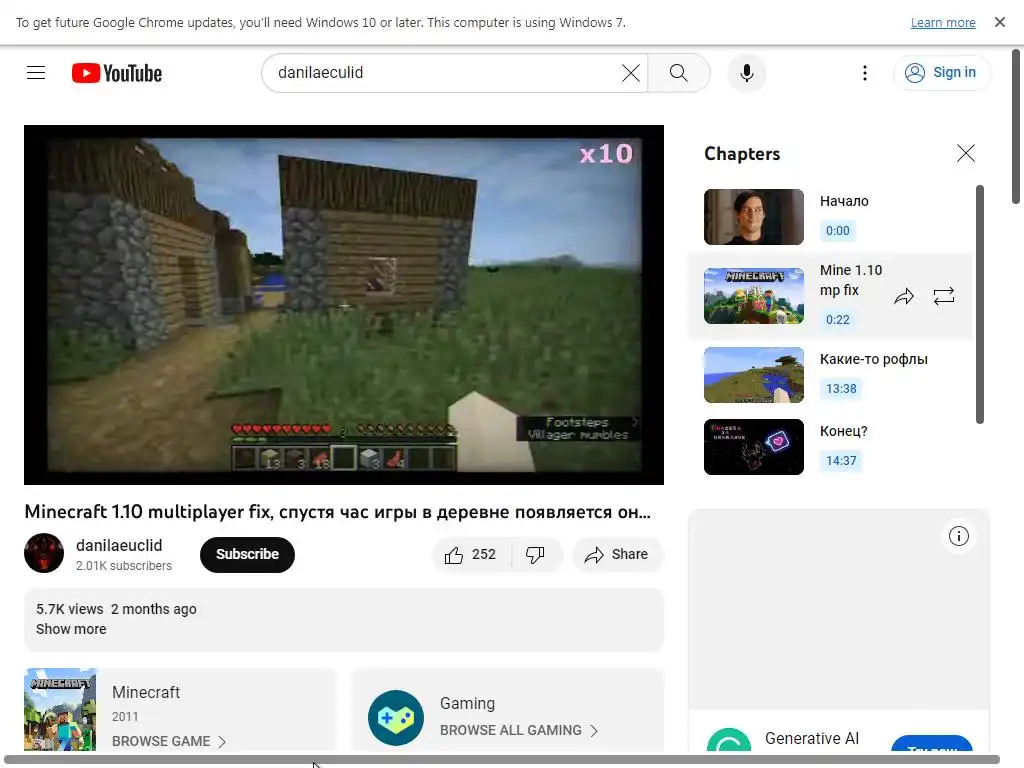
Task: Run search with the magnifier button
Action: [679, 72]
